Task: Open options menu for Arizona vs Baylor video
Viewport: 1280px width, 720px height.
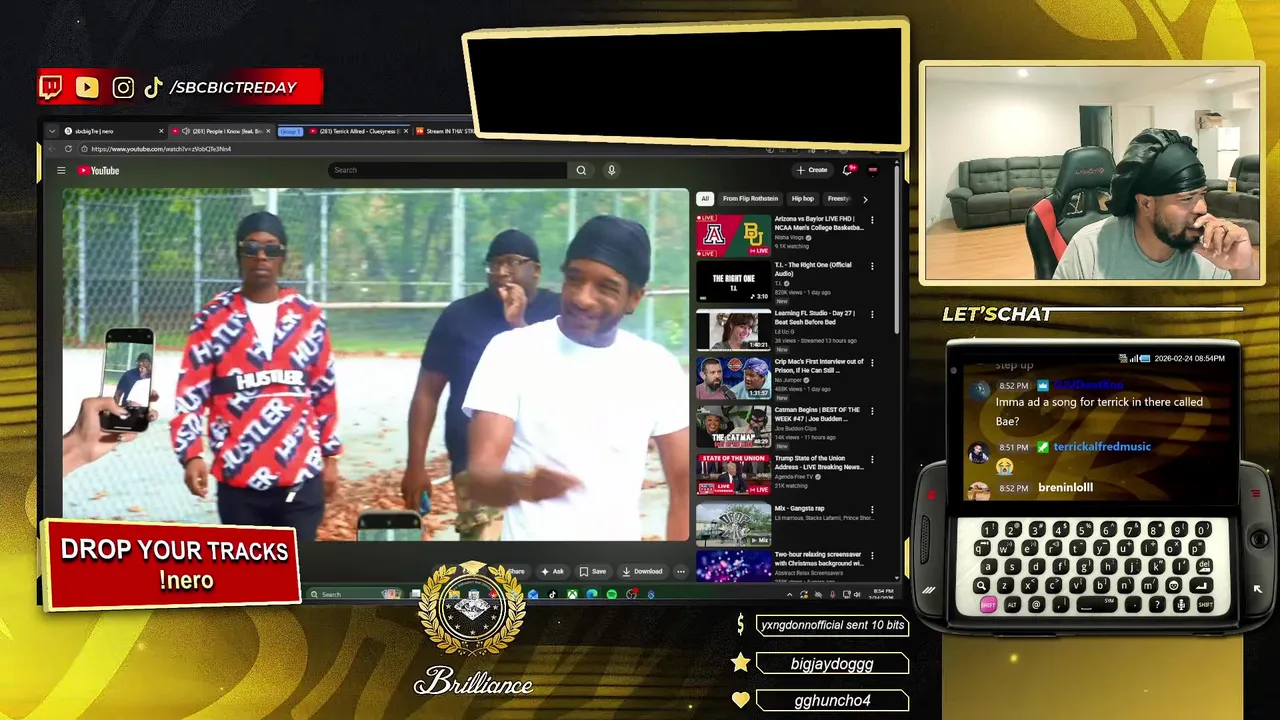Action: 872,220
